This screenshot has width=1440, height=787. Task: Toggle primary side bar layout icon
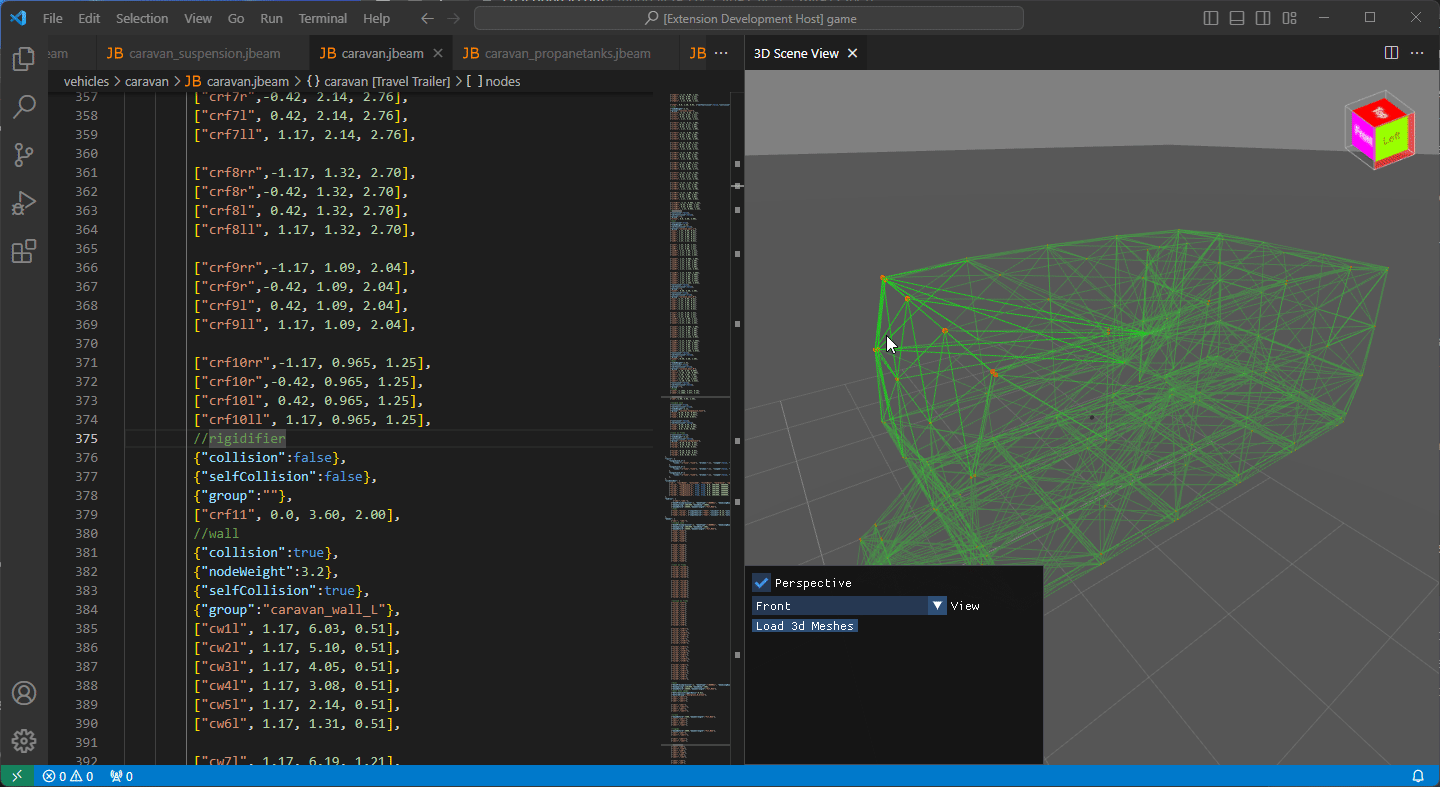(x=1211, y=18)
